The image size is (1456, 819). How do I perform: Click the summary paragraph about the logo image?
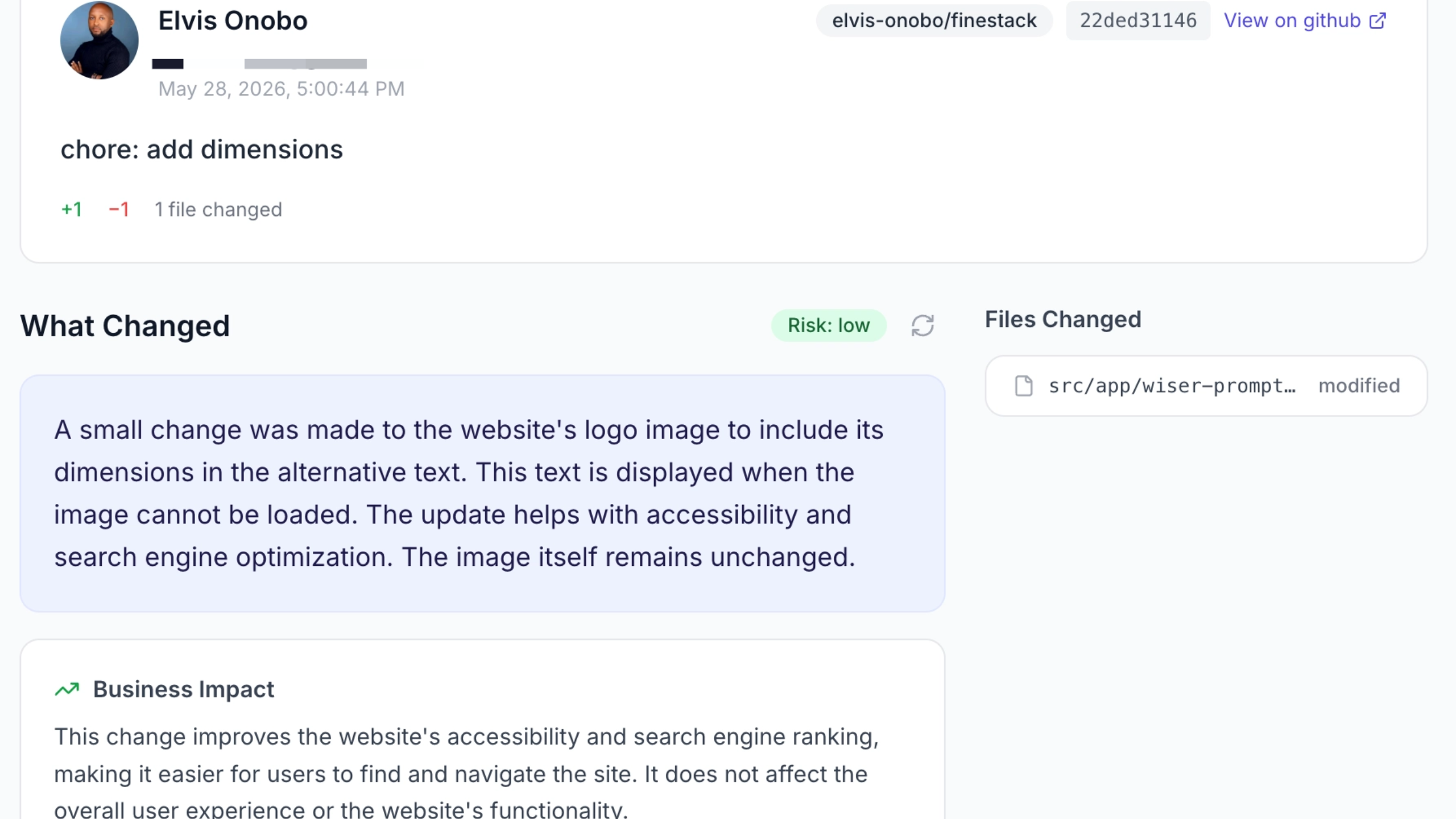tap(469, 493)
